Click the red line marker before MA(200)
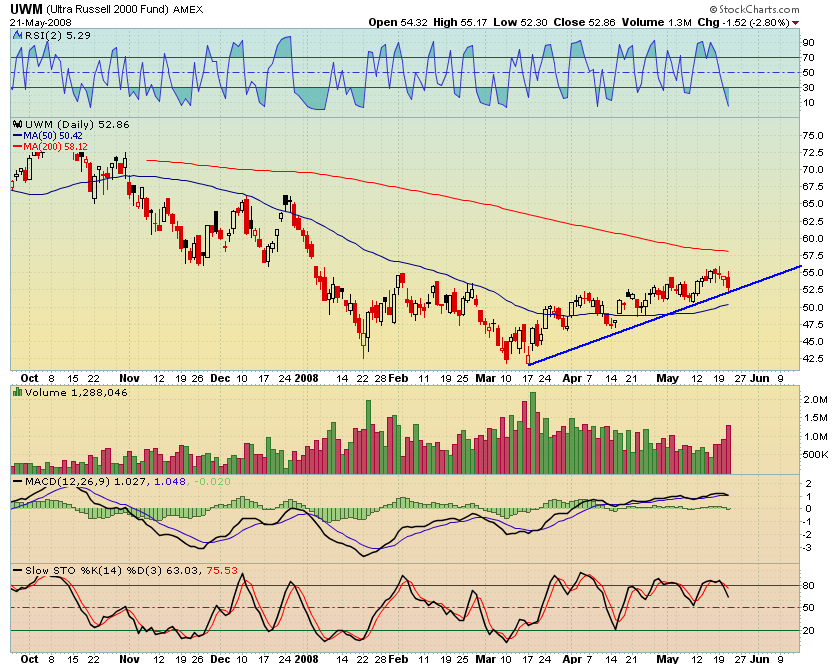 18,147
